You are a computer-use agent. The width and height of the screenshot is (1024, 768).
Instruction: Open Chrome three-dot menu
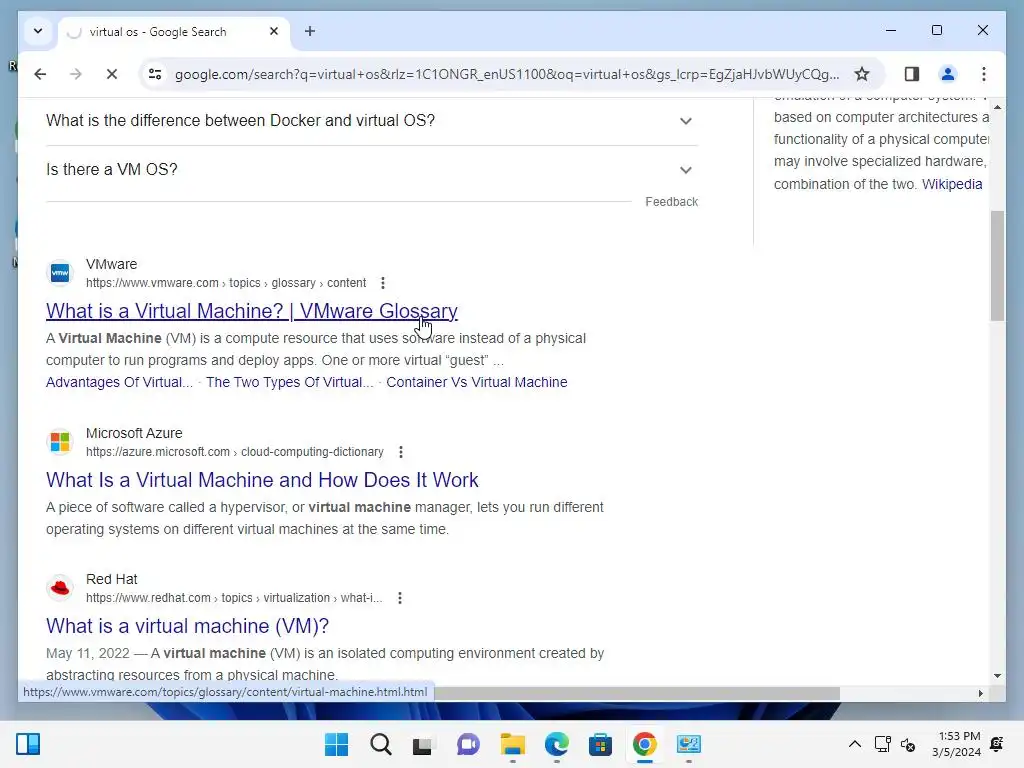point(984,74)
